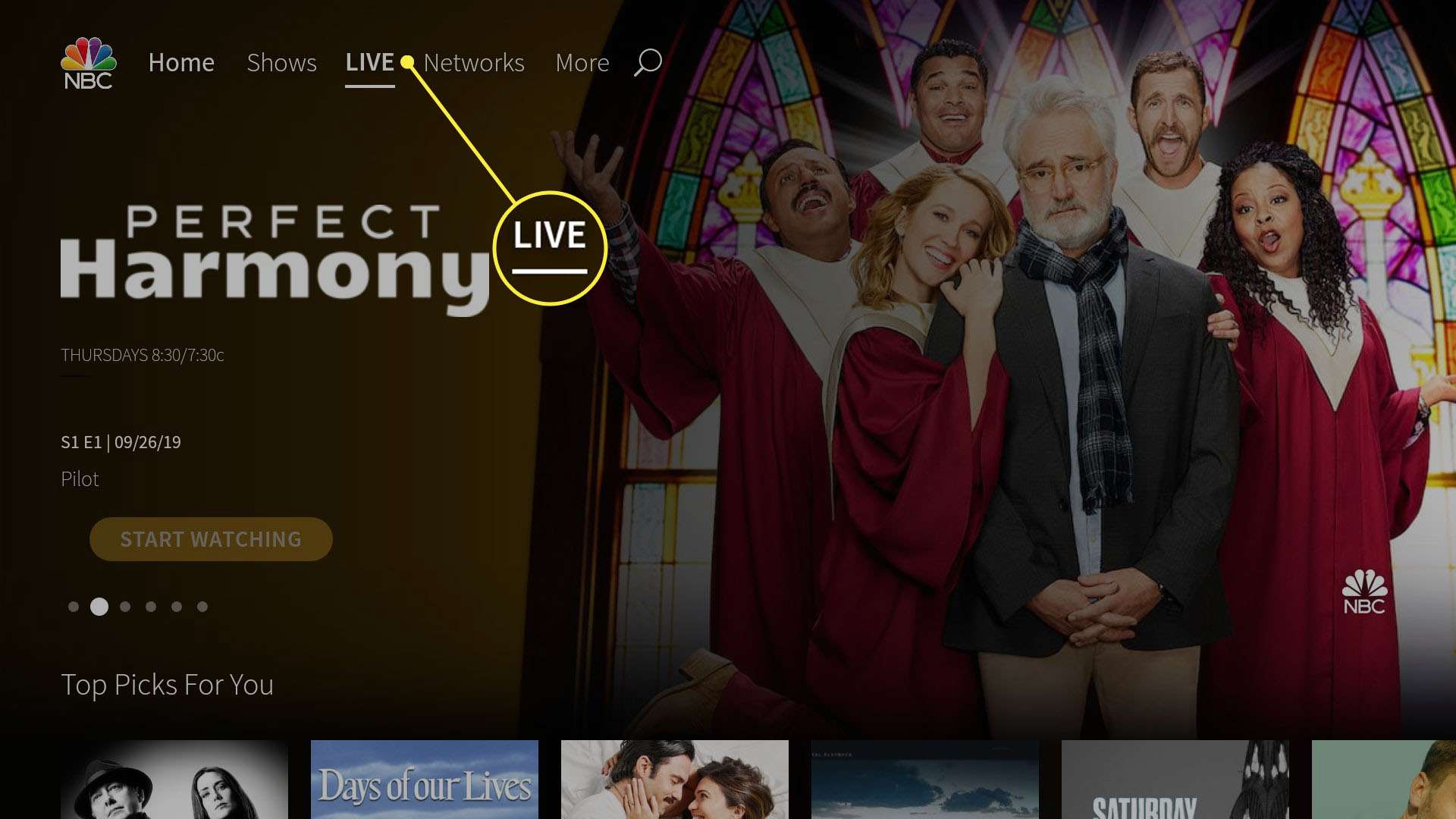This screenshot has width=1456, height=819.
Task: Expand the Networks navigation dropdown
Action: 473,62
